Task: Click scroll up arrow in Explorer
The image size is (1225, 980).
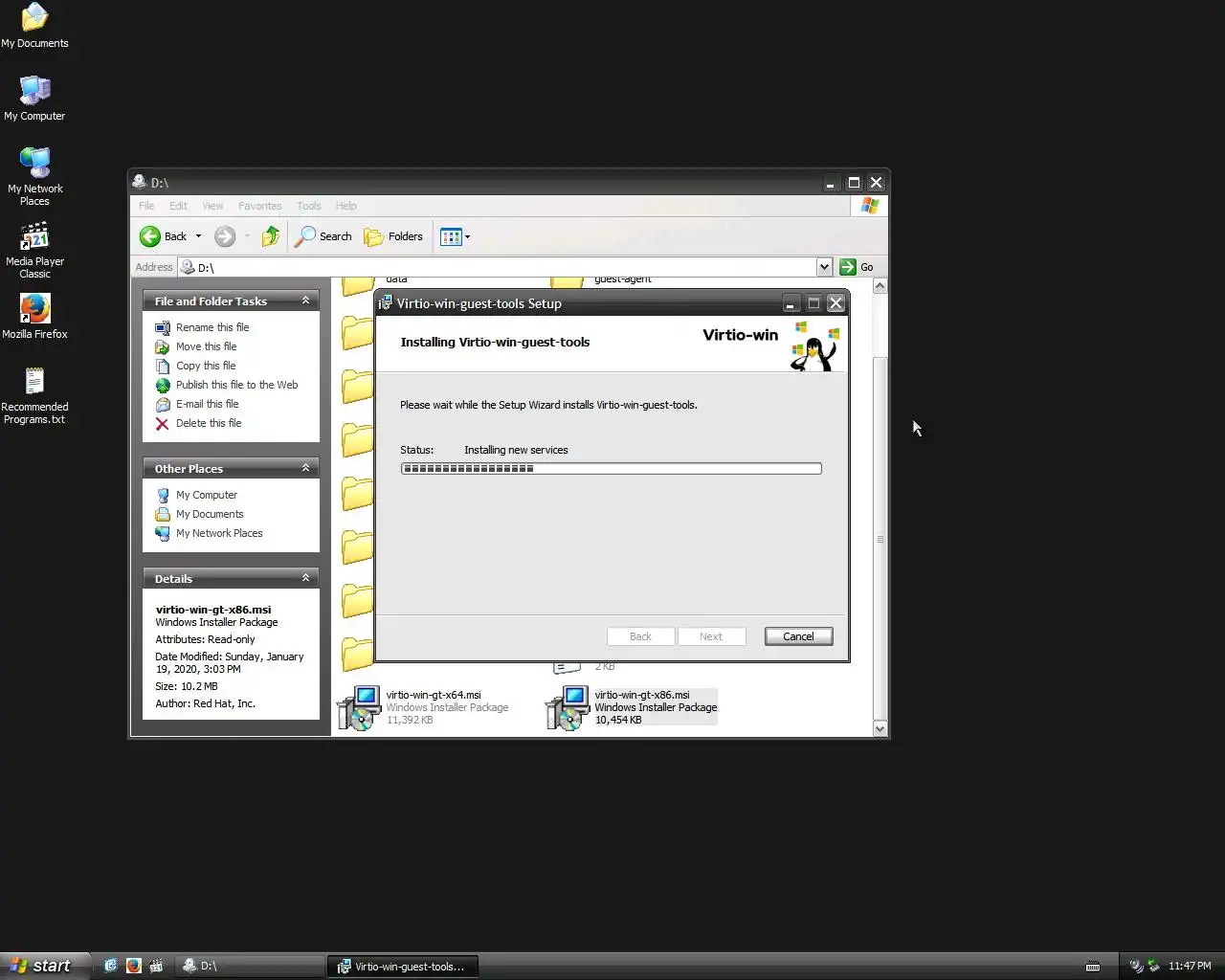Action: (880, 285)
